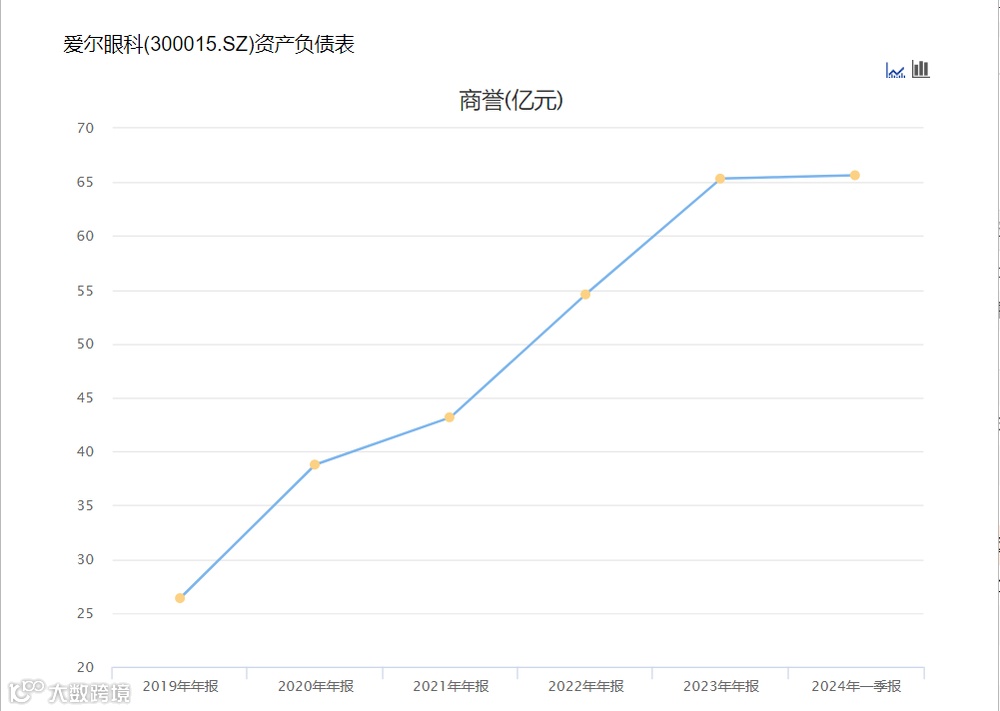This screenshot has height=711, width=1000.
Task: Switch to bar chart view icon
Action: coord(920,69)
